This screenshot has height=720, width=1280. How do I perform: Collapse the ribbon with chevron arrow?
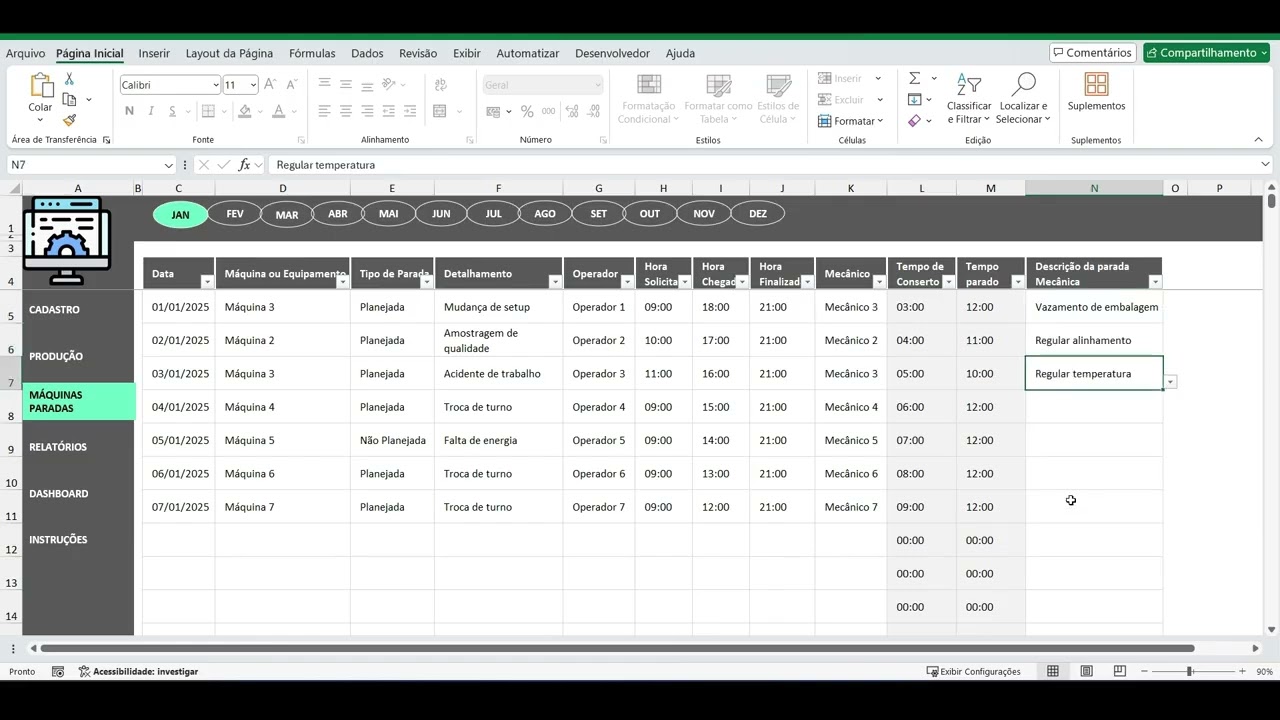click(x=1258, y=140)
